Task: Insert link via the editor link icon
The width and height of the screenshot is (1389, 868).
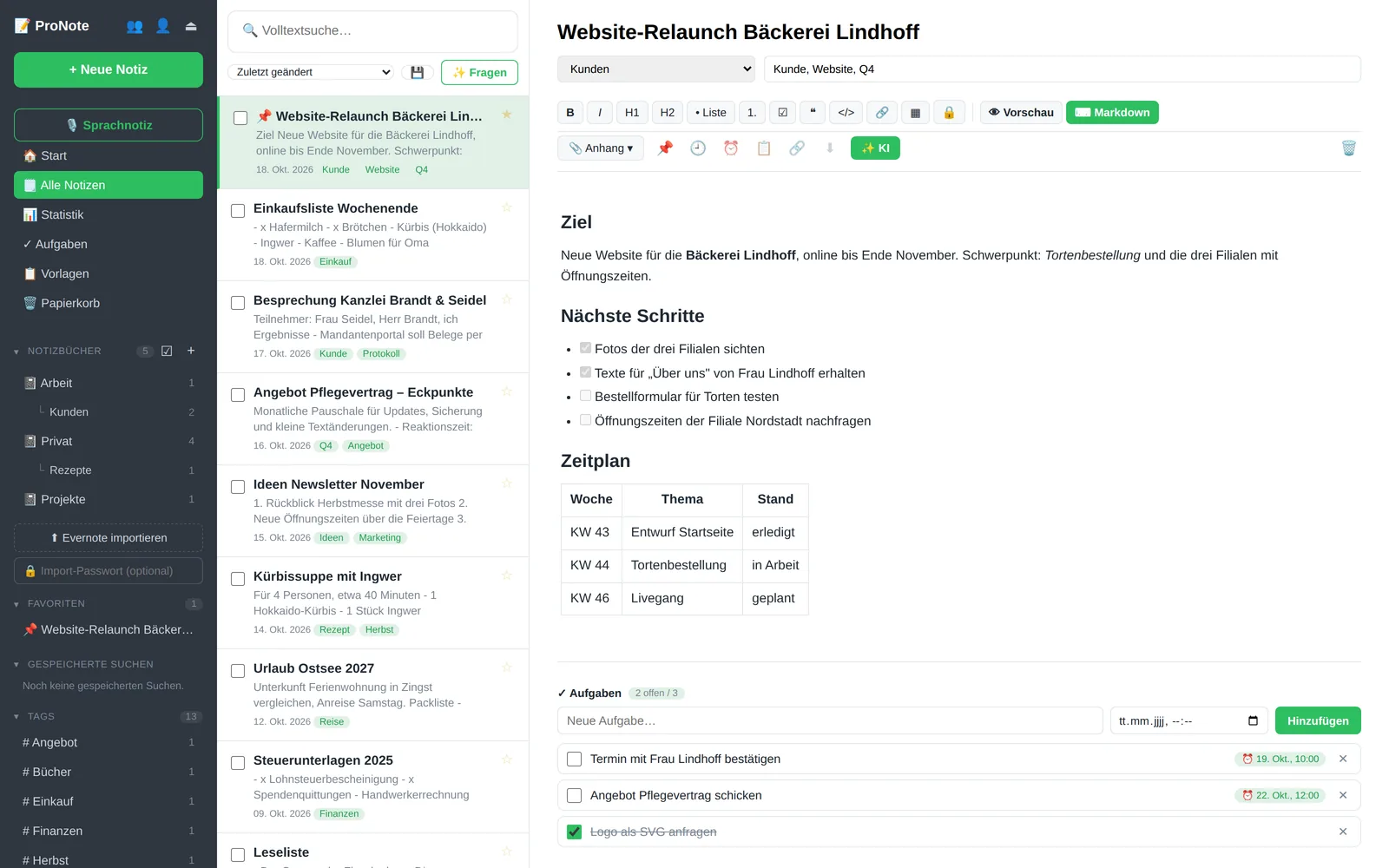Action: [881, 113]
